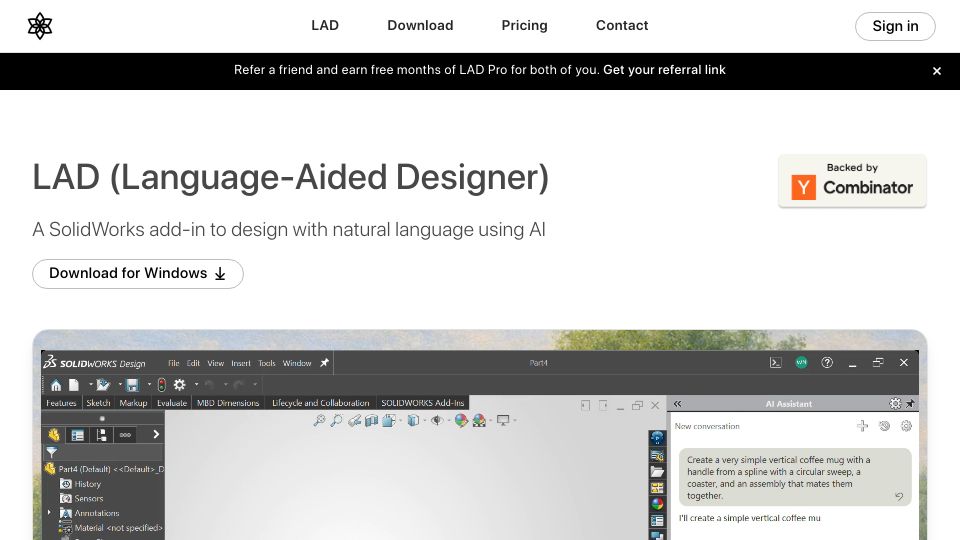Click the Rebuild traffic light icon
The image size is (960, 540).
pos(161,385)
